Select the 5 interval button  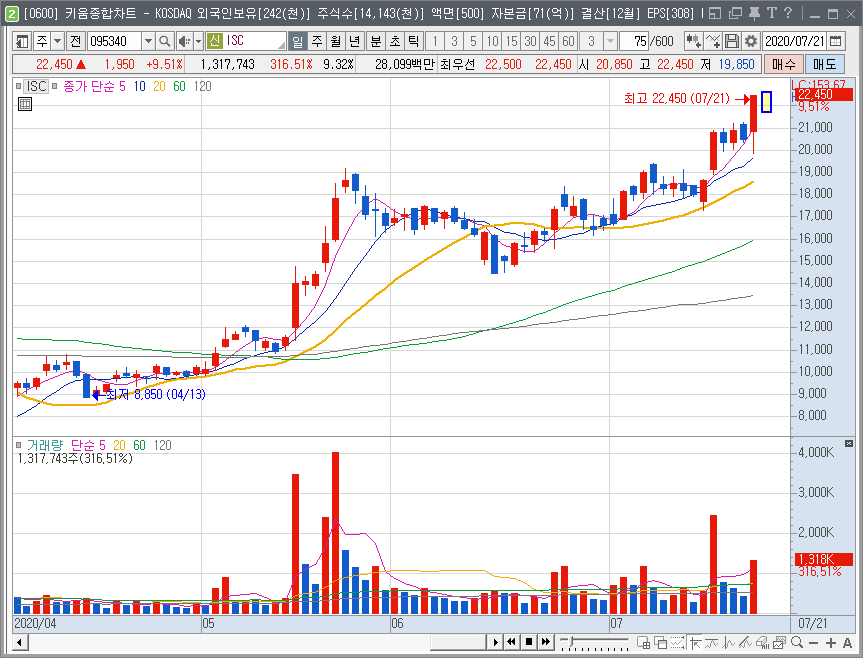pyautogui.click(x=473, y=41)
